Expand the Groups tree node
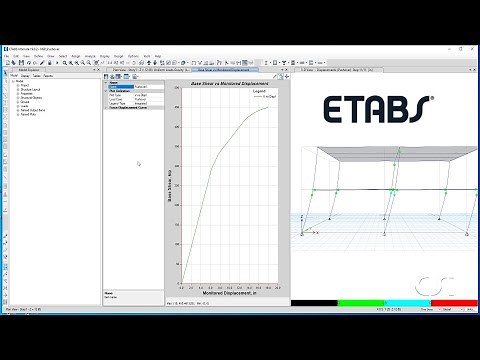The width and height of the screenshot is (480, 360). click(18, 102)
